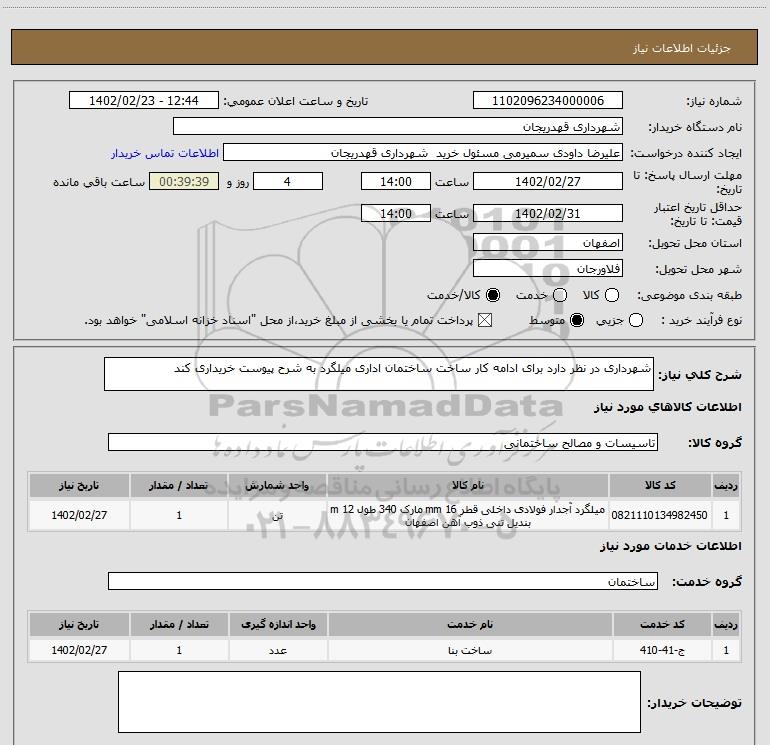This screenshot has width=770, height=745.
Task: Click the response deadline date 1402/02/27 field
Action: pos(548,181)
